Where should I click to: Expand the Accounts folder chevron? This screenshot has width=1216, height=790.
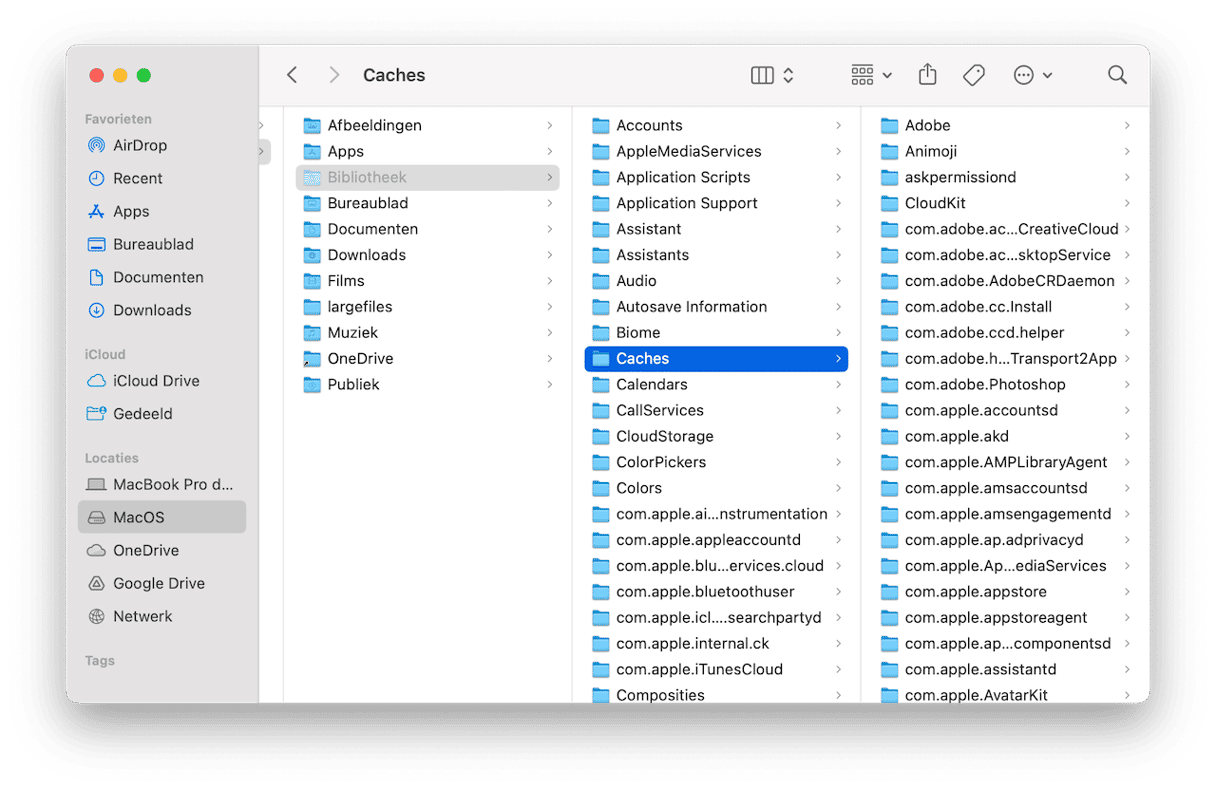point(838,125)
